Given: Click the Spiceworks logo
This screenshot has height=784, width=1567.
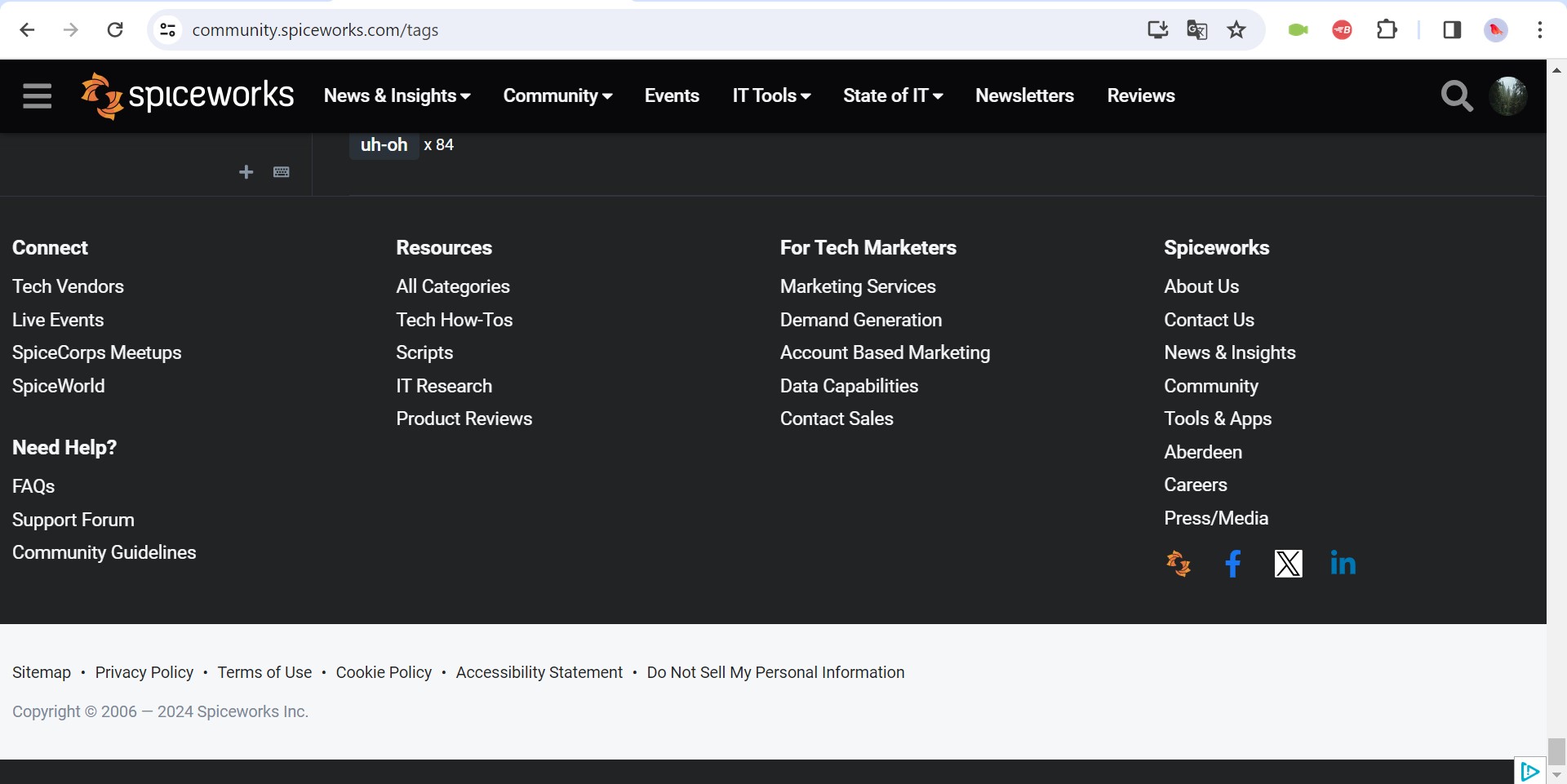Looking at the screenshot, I should coord(187,95).
